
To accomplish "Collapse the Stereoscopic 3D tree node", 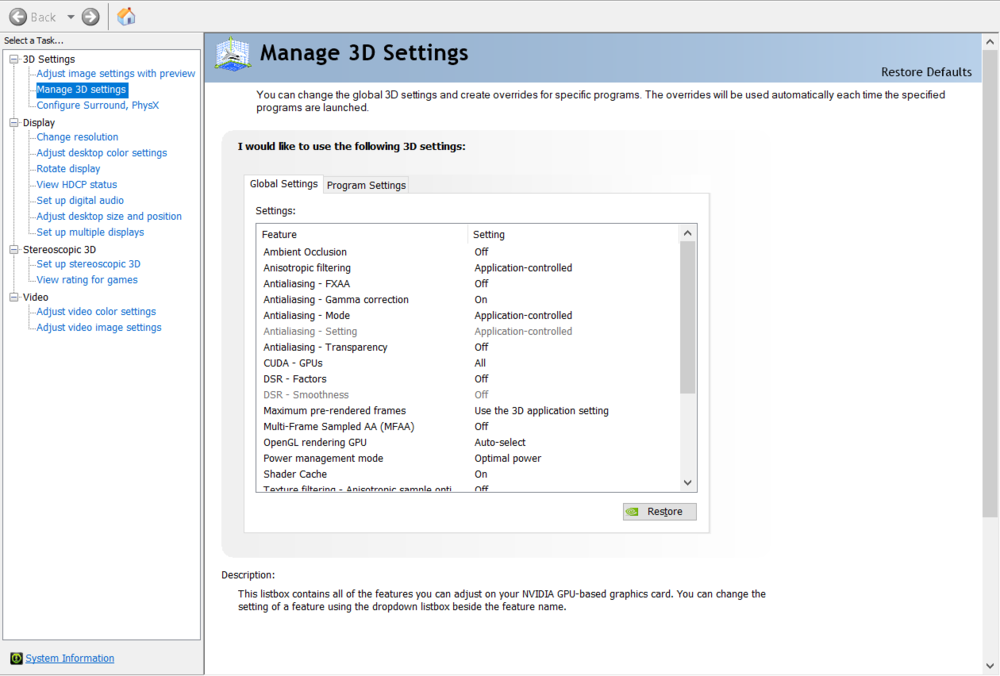I will 14,249.
